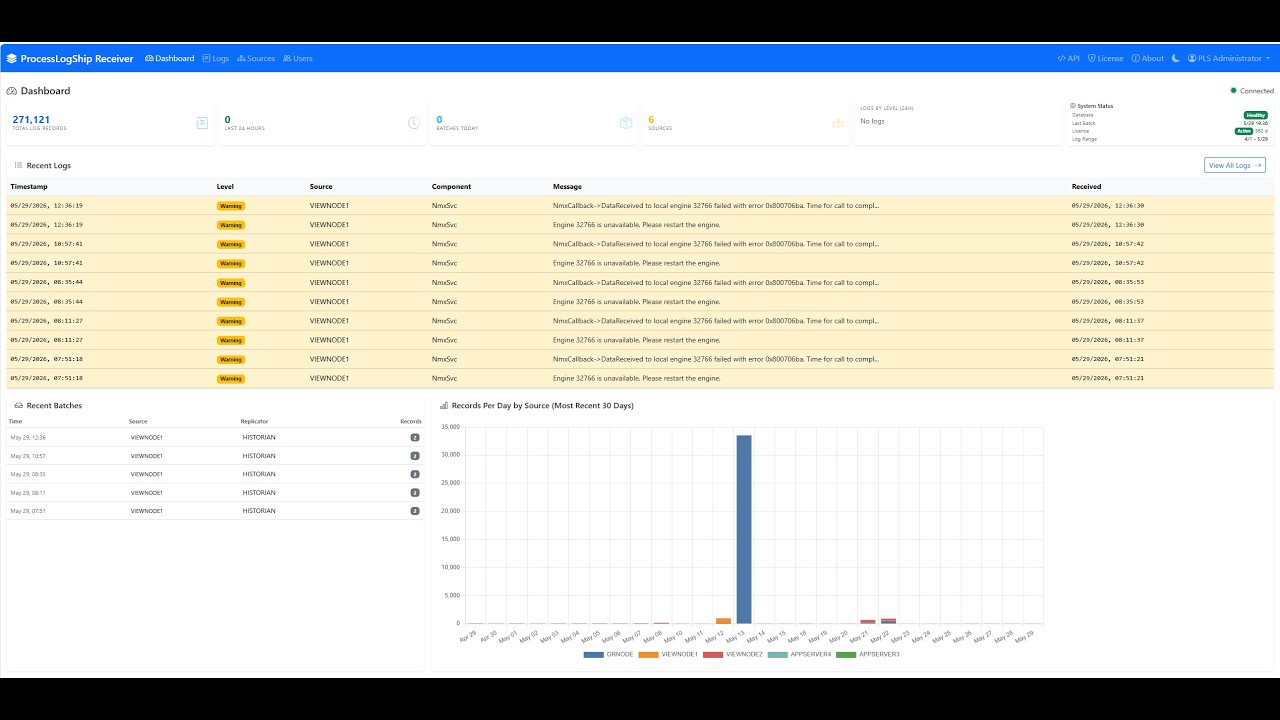1280x720 pixels.
Task: Open the Logs navigation tab
Action: click(x=216, y=58)
